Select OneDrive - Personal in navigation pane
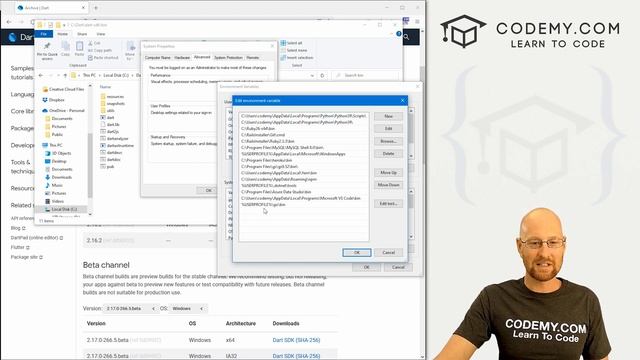Viewport: 640px width, 360px height. [x=63, y=111]
